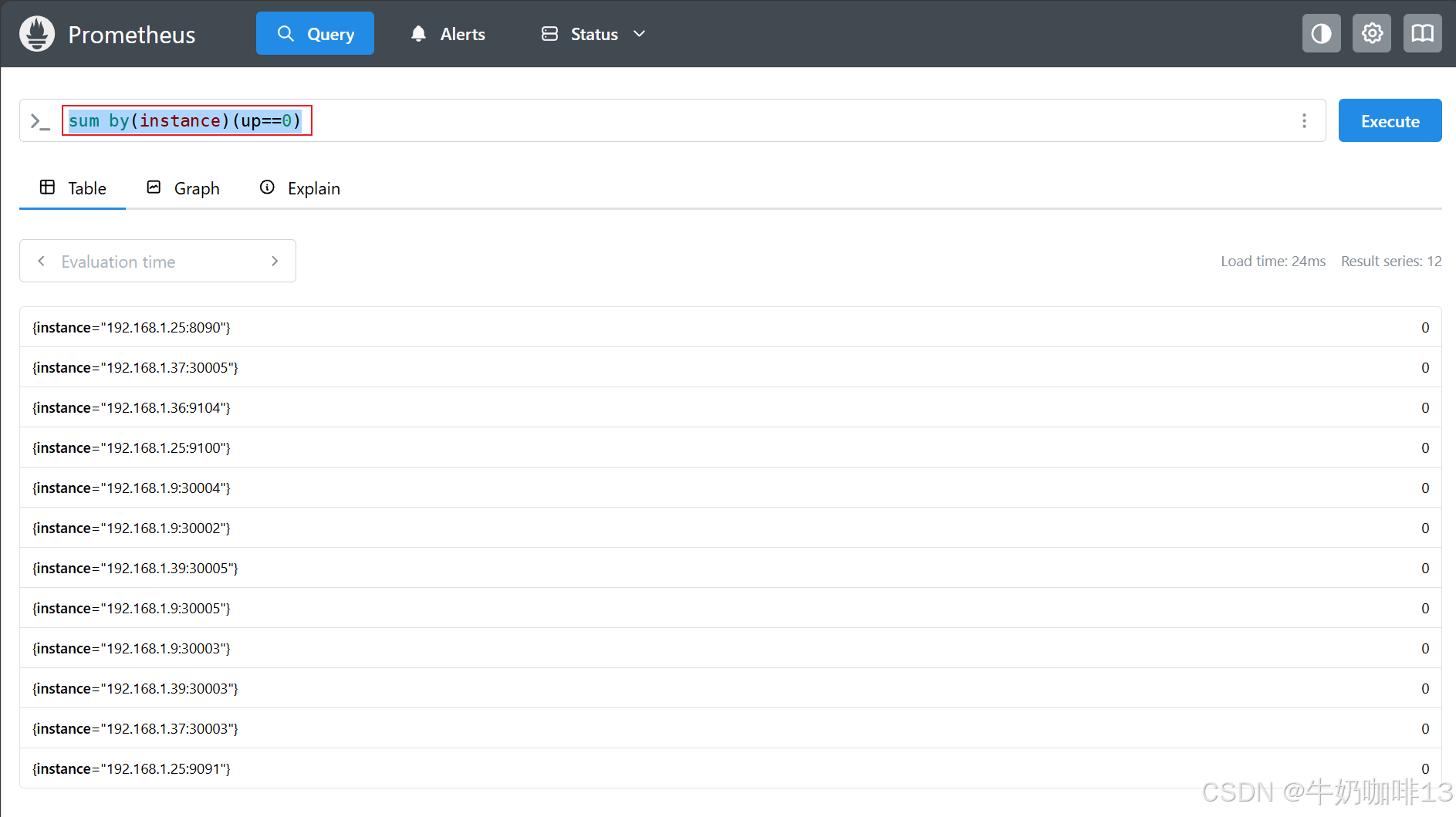Viewport: 1456px width, 817px height.
Task: Step evaluation time forward with right chevron
Action: pos(275,262)
